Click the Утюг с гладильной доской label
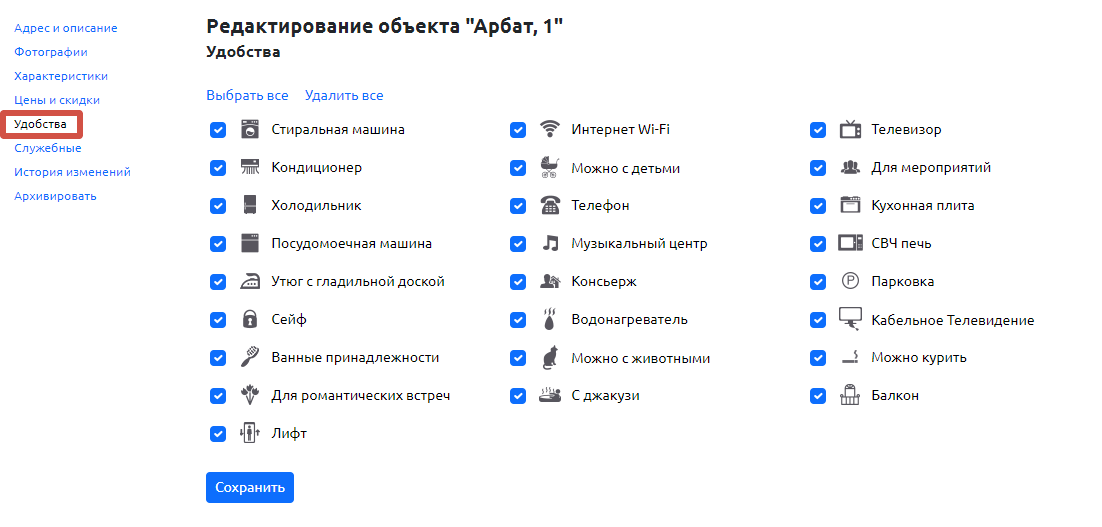This screenshot has height=527, width=1102. 358,282
